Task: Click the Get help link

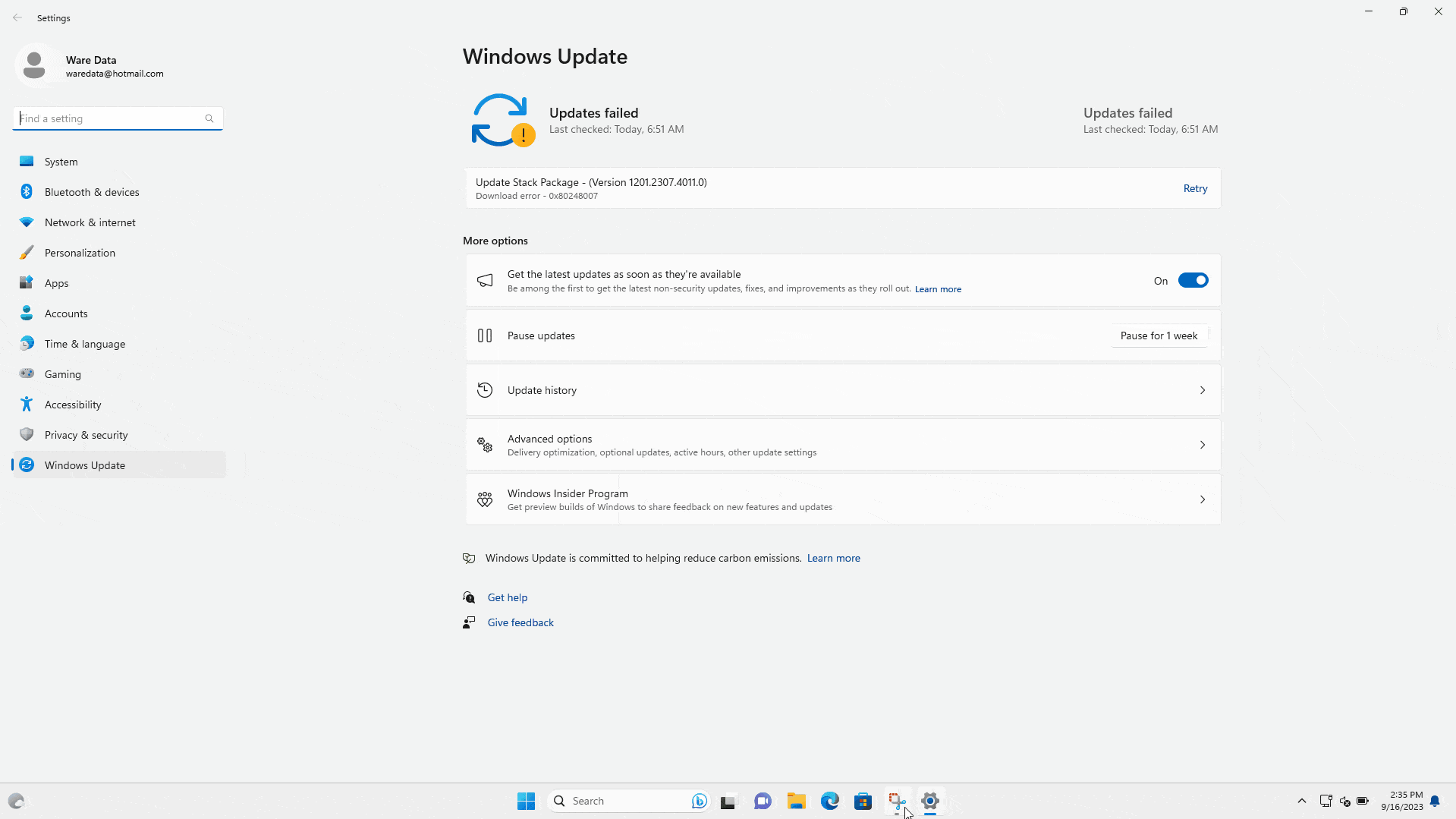Action: (x=507, y=597)
